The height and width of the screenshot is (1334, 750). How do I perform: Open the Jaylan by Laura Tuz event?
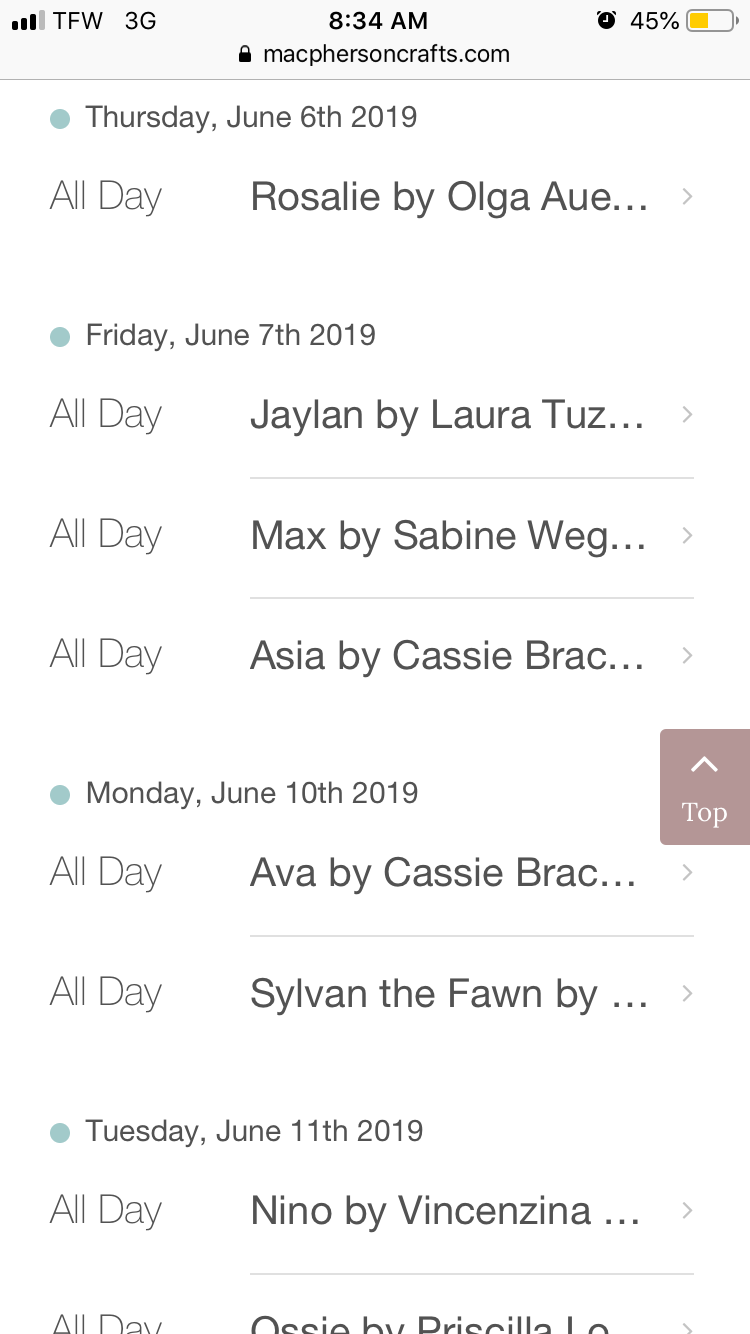446,415
